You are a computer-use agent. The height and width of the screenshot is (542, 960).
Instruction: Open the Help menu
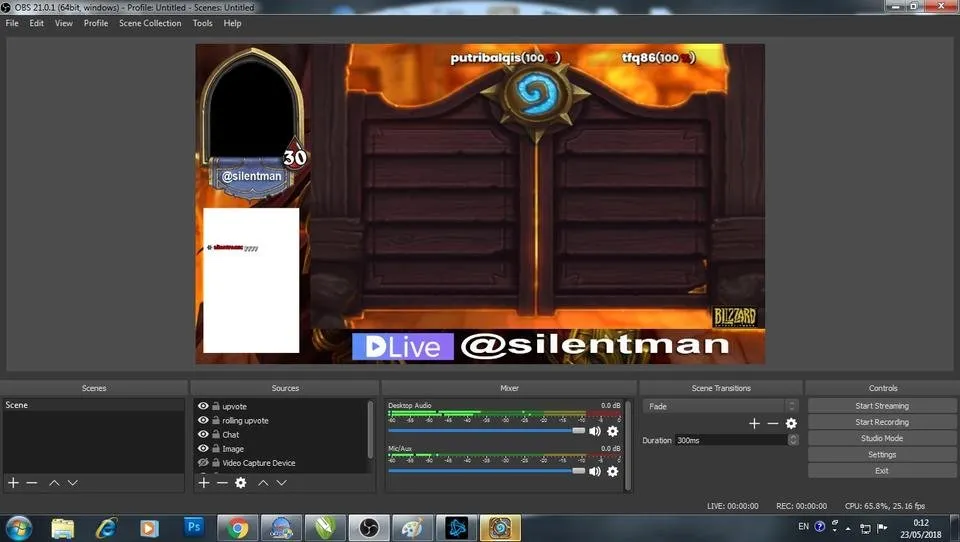(232, 23)
